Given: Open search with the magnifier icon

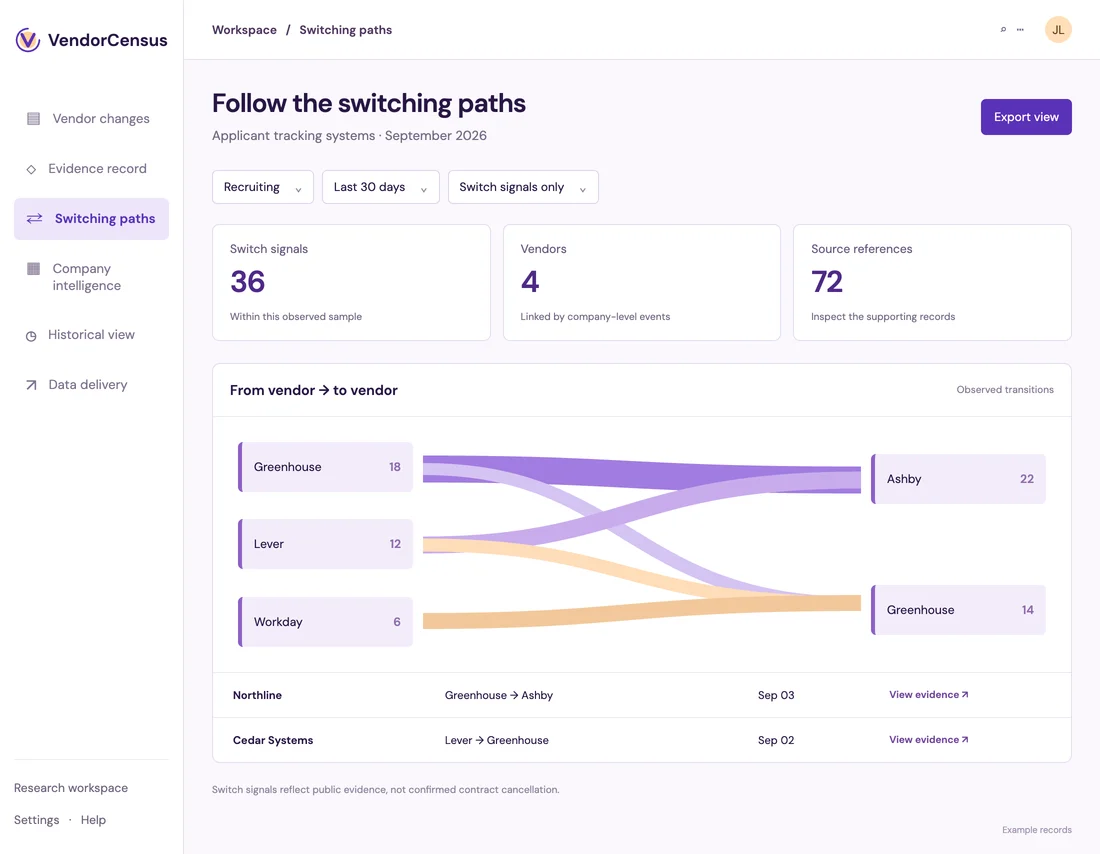Looking at the screenshot, I should pos(1003,29).
